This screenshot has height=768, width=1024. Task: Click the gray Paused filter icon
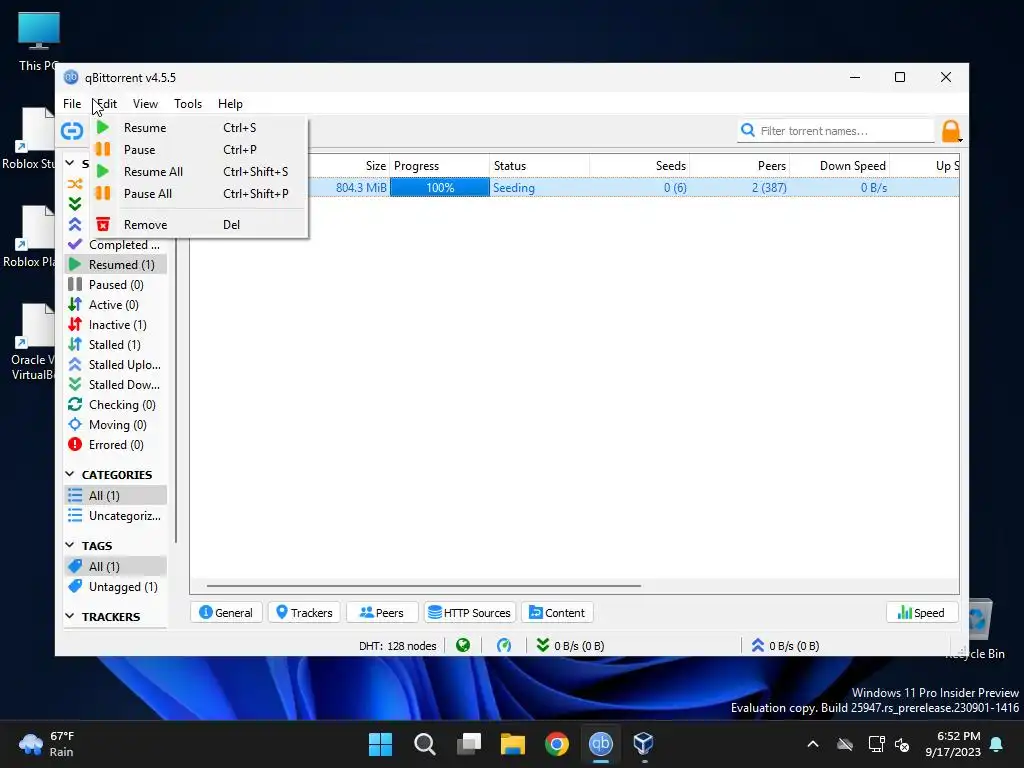(75, 285)
